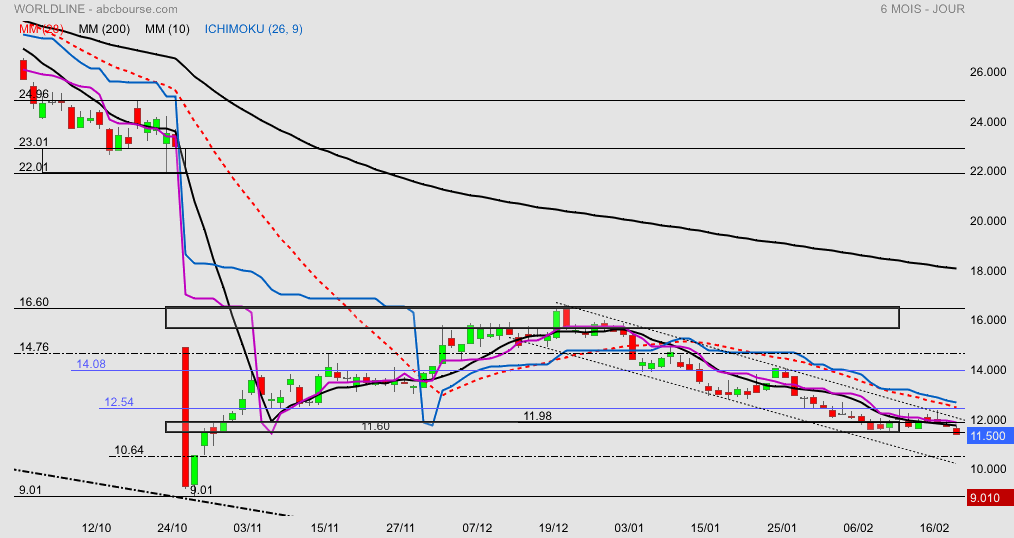This screenshot has width=1014, height=538.
Task: Click the tall red crash candle near 24/10
Action: (x=186, y=416)
